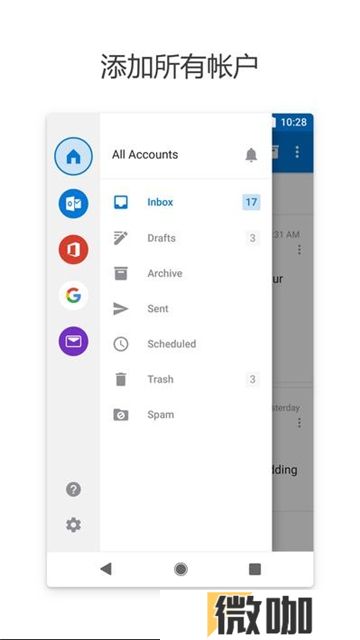Click the Sent paper-plane icon
Viewport: 360px width, 640px height.
tap(120, 309)
